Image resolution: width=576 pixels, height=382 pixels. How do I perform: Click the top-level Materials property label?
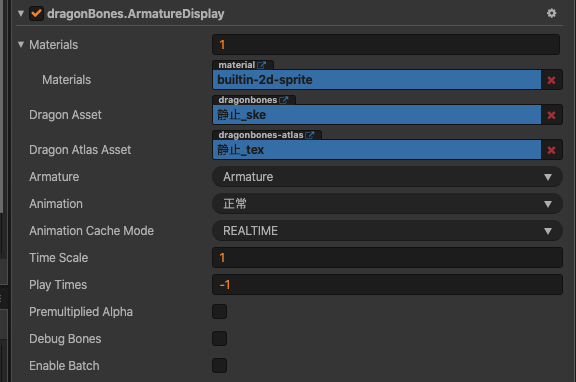[53, 45]
